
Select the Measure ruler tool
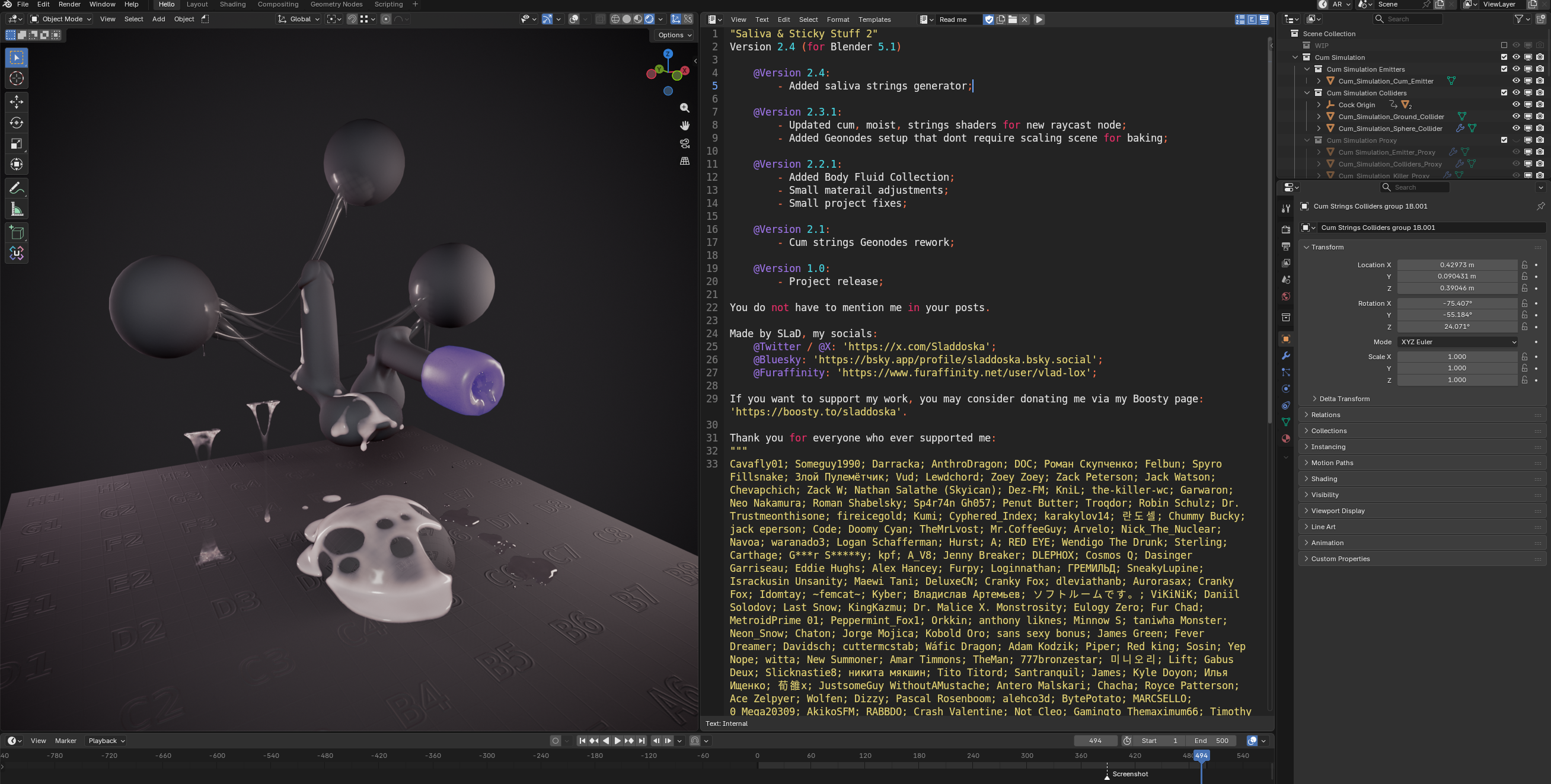click(x=17, y=209)
